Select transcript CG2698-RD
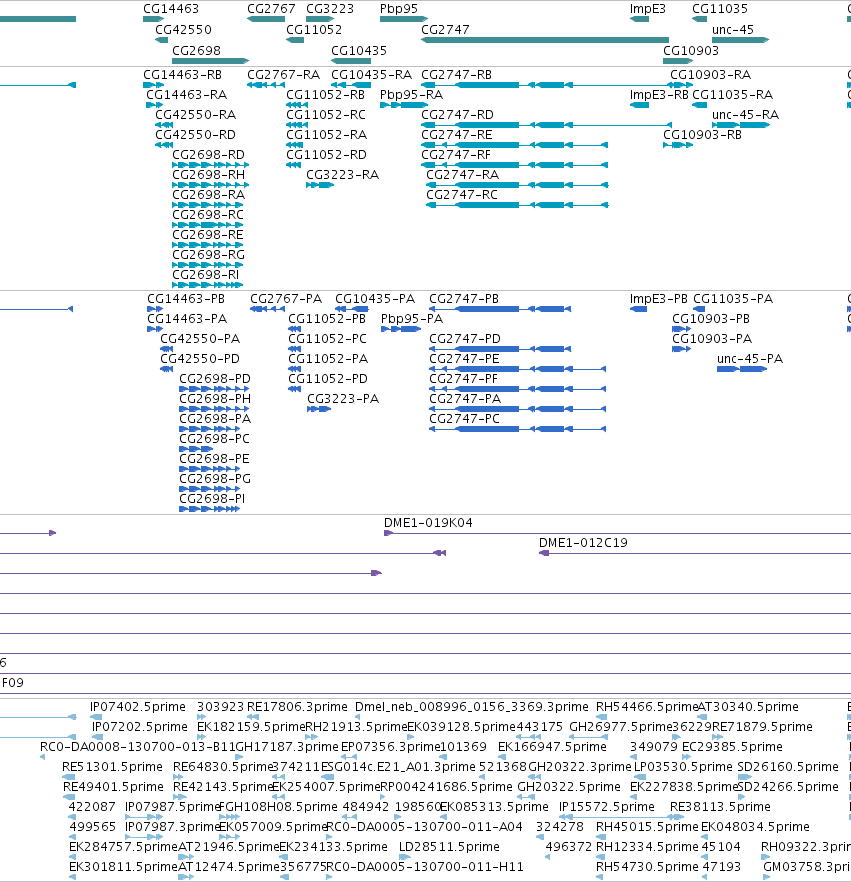The height and width of the screenshot is (882, 851). click(x=208, y=155)
